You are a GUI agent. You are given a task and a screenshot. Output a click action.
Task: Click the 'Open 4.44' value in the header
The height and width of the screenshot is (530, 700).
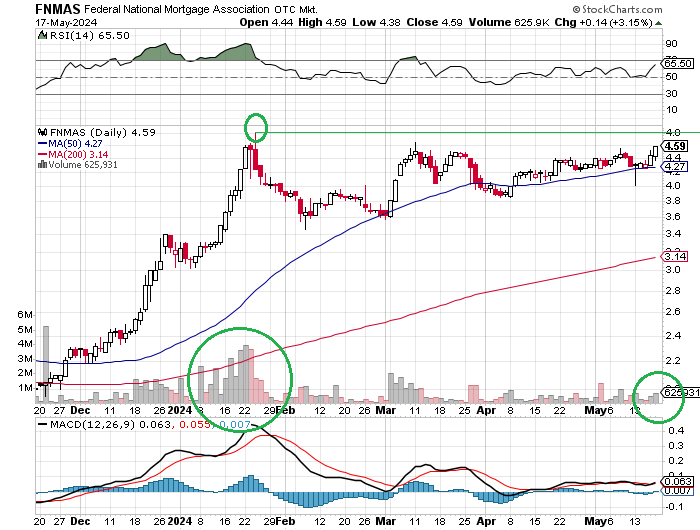pos(266,22)
